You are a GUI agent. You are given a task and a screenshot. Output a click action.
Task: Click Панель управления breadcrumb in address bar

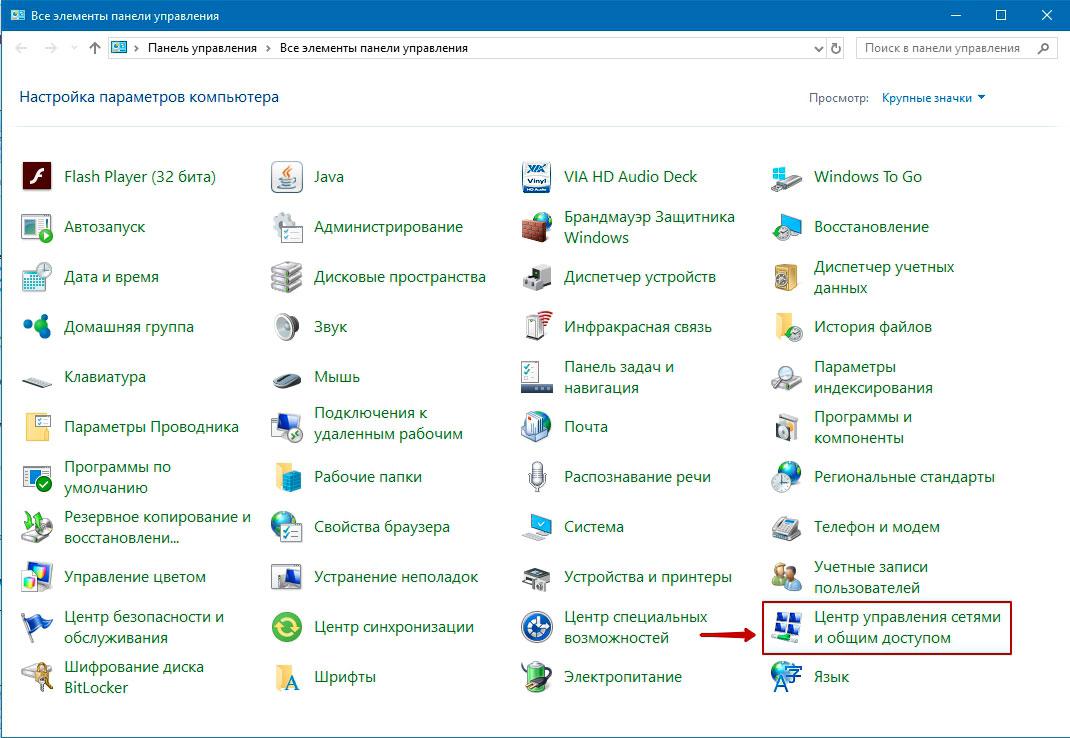[x=202, y=48]
